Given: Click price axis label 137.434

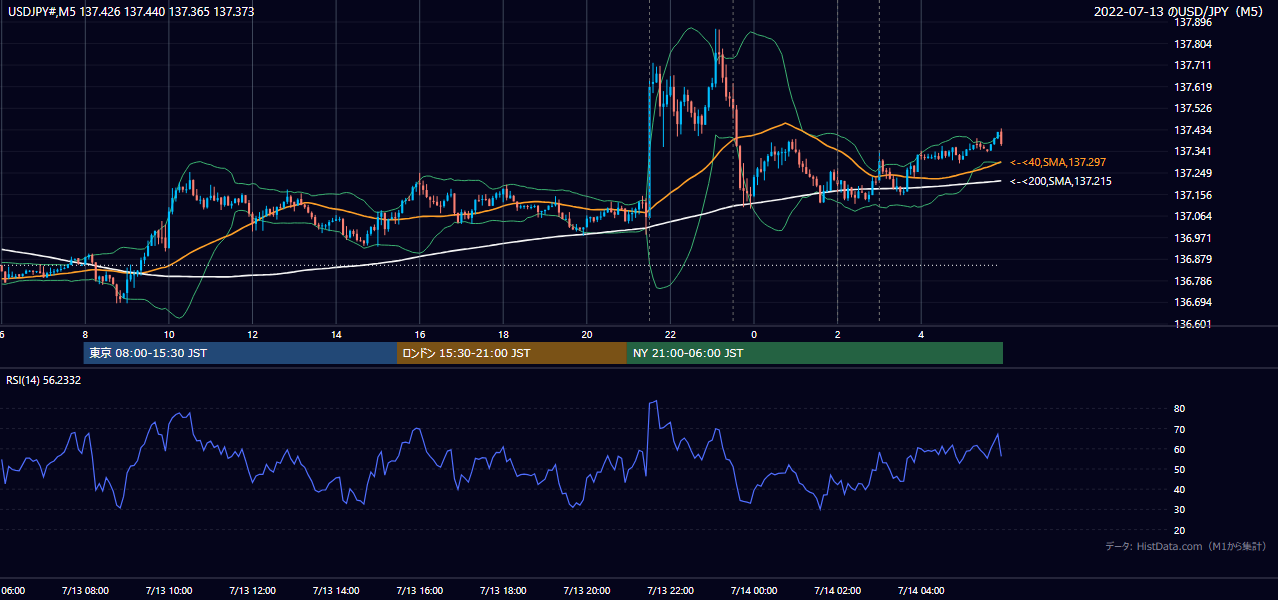Looking at the screenshot, I should tap(1192, 130).
